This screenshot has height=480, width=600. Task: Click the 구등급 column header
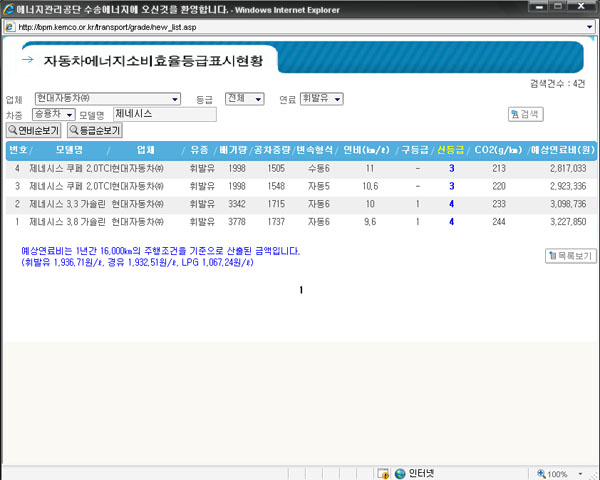click(x=415, y=150)
